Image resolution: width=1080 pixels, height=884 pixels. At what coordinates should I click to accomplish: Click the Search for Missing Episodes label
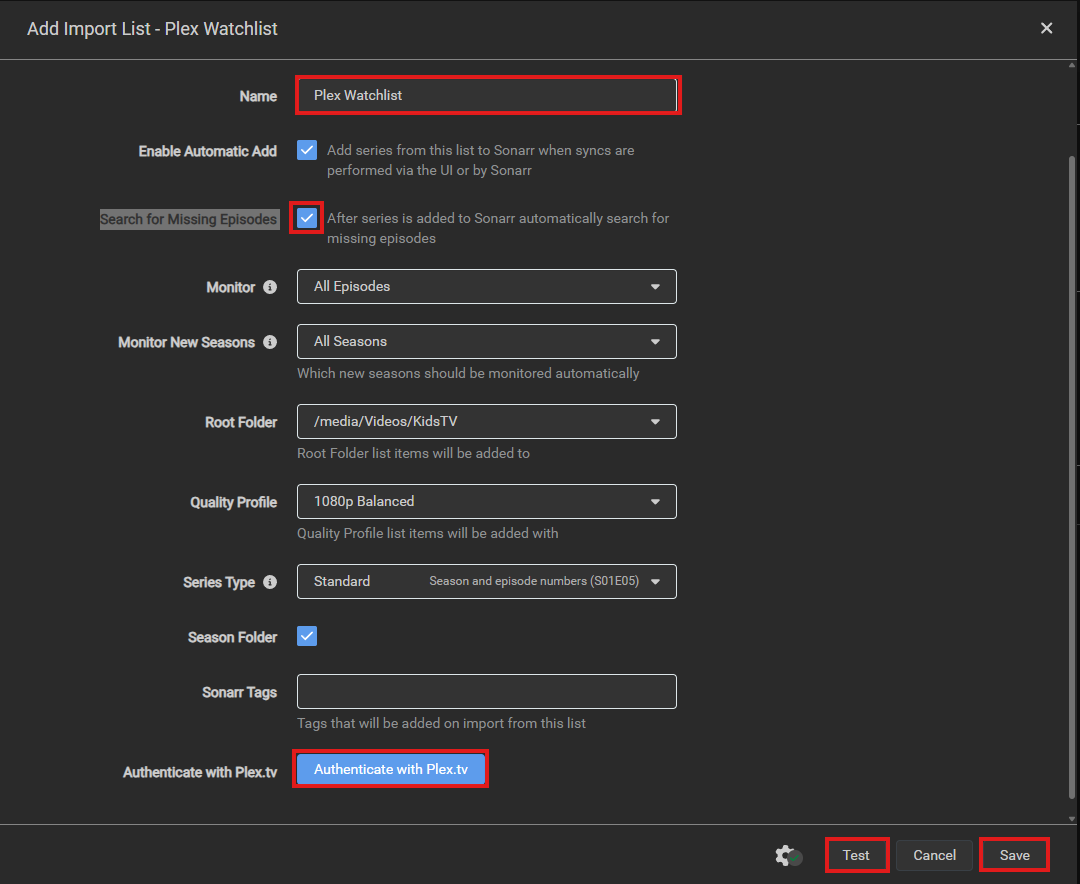189,219
